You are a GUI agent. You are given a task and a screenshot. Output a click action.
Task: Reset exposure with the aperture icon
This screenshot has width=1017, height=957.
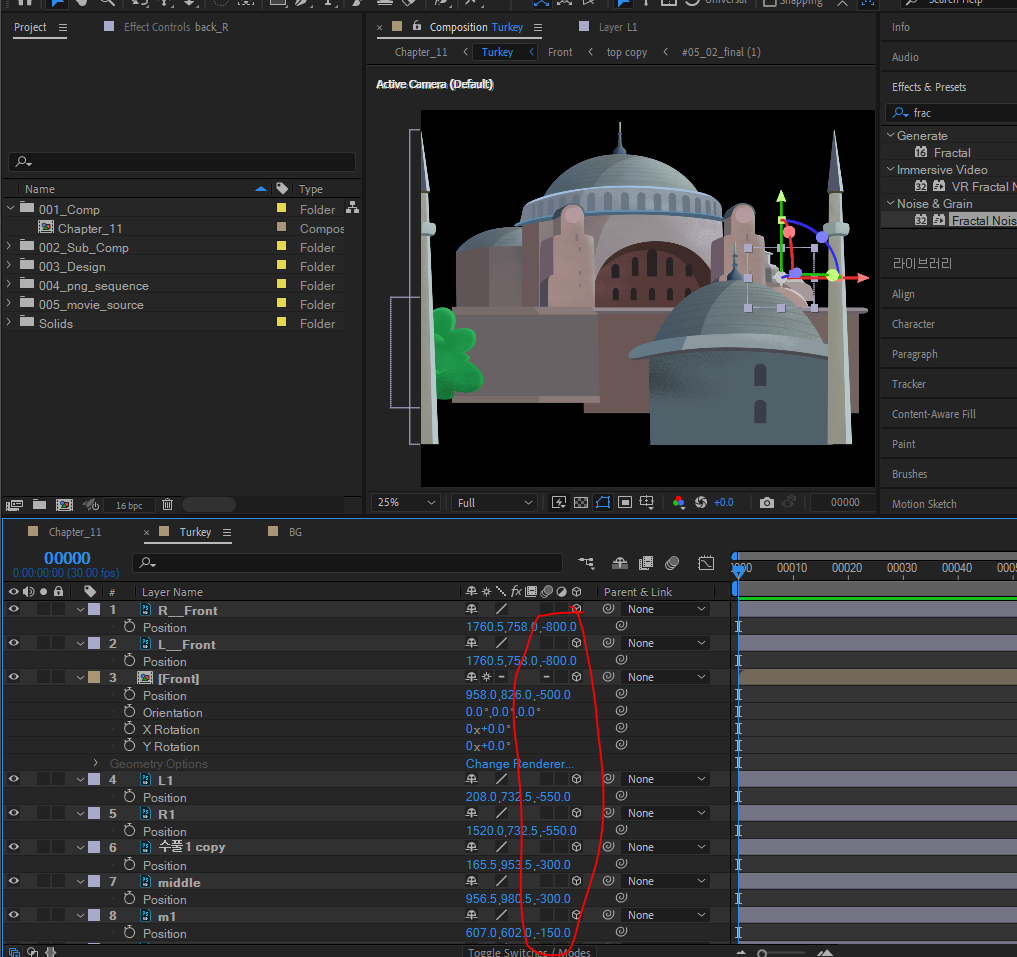point(700,502)
